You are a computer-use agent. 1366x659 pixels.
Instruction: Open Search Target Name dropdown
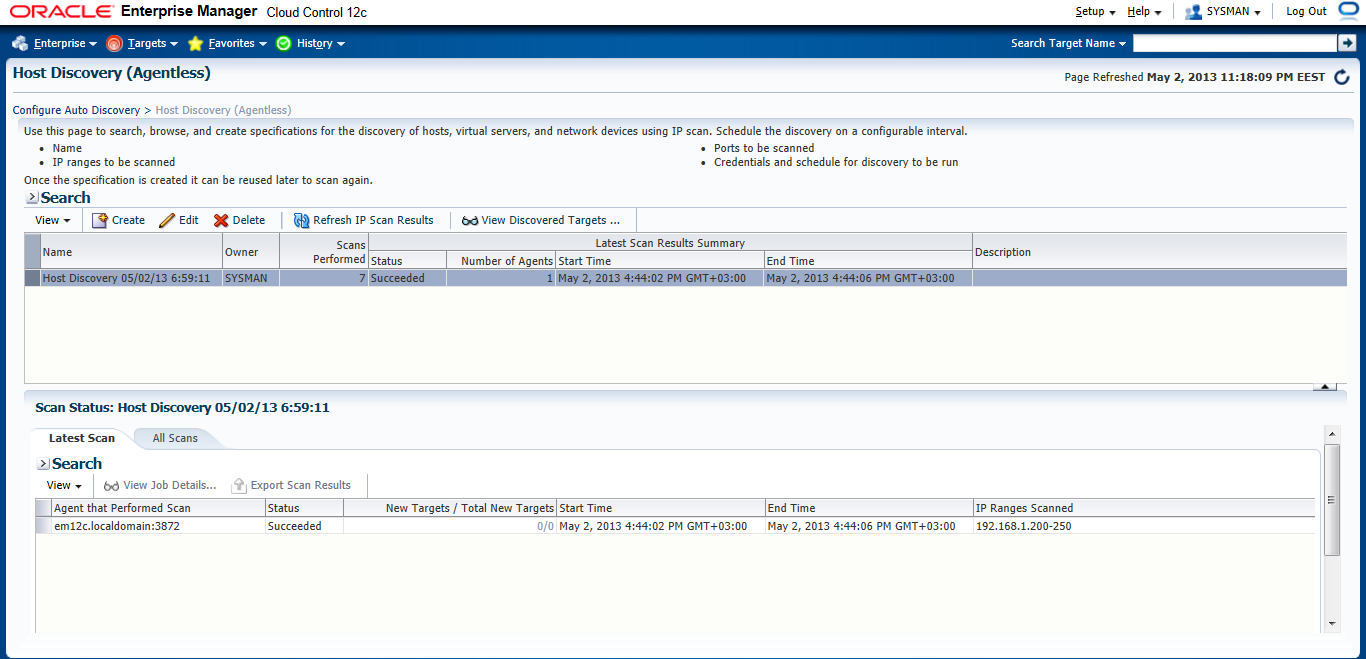1068,44
